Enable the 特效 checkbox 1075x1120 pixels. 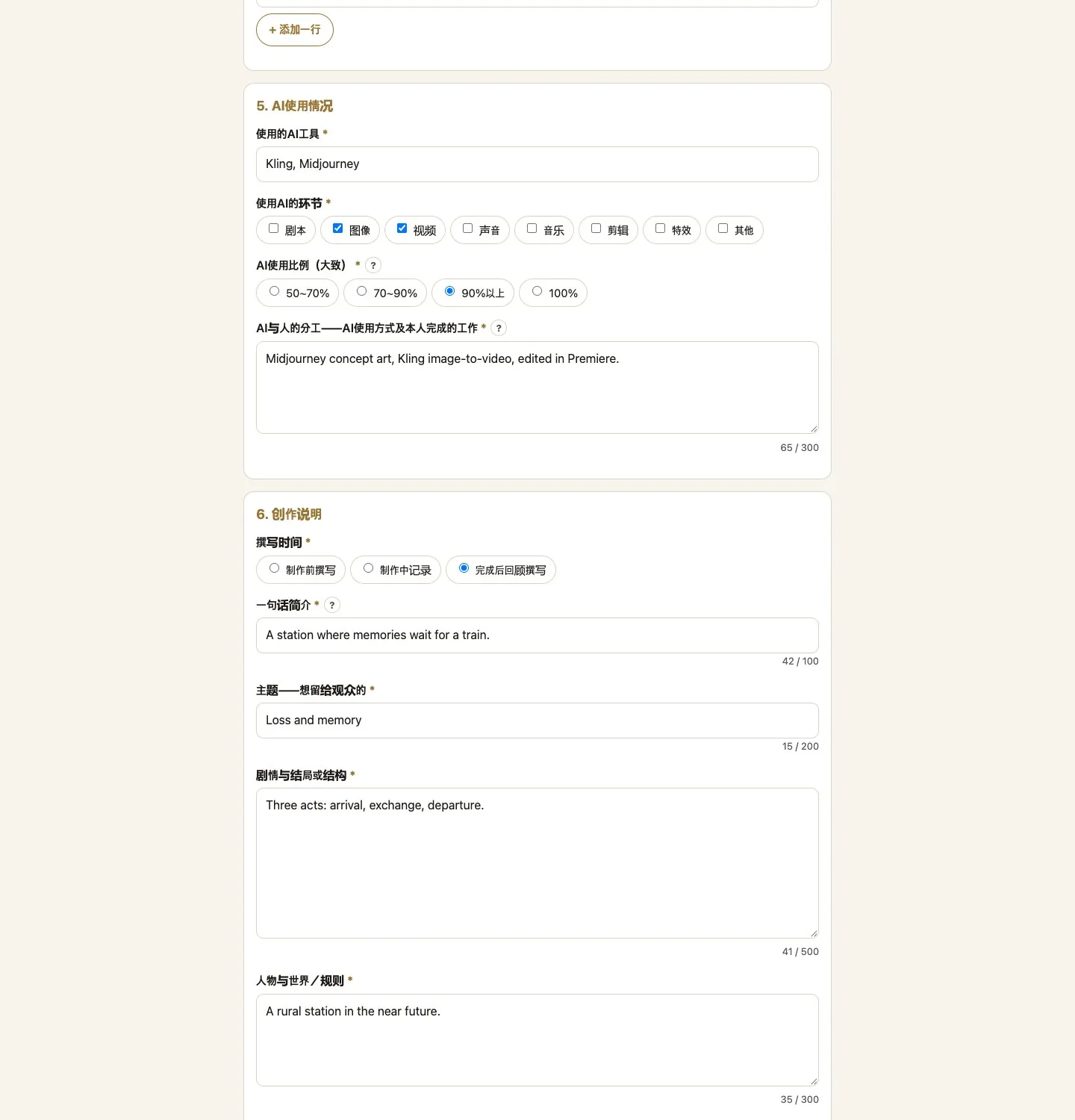pos(661,228)
